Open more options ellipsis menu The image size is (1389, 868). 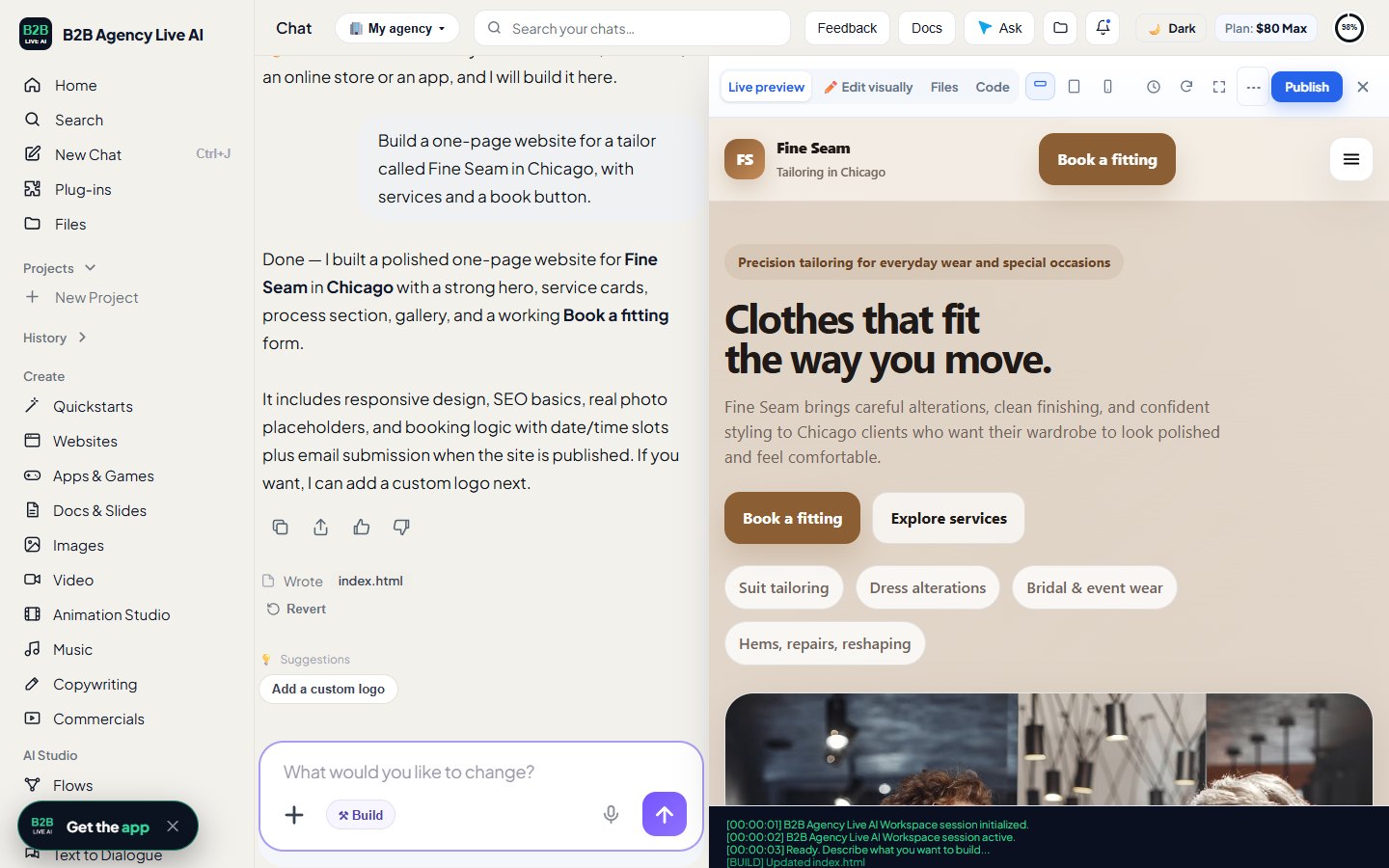pos(1253,87)
